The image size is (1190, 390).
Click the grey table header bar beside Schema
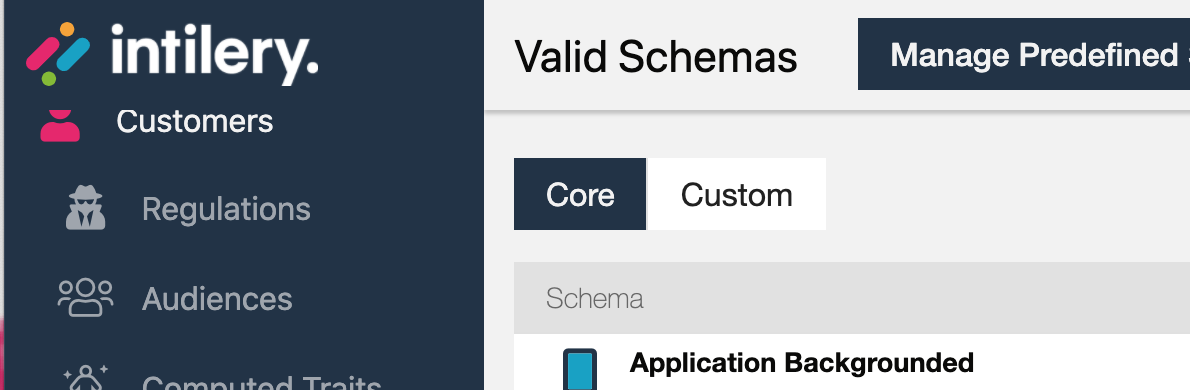pyautogui.click(x=911, y=298)
